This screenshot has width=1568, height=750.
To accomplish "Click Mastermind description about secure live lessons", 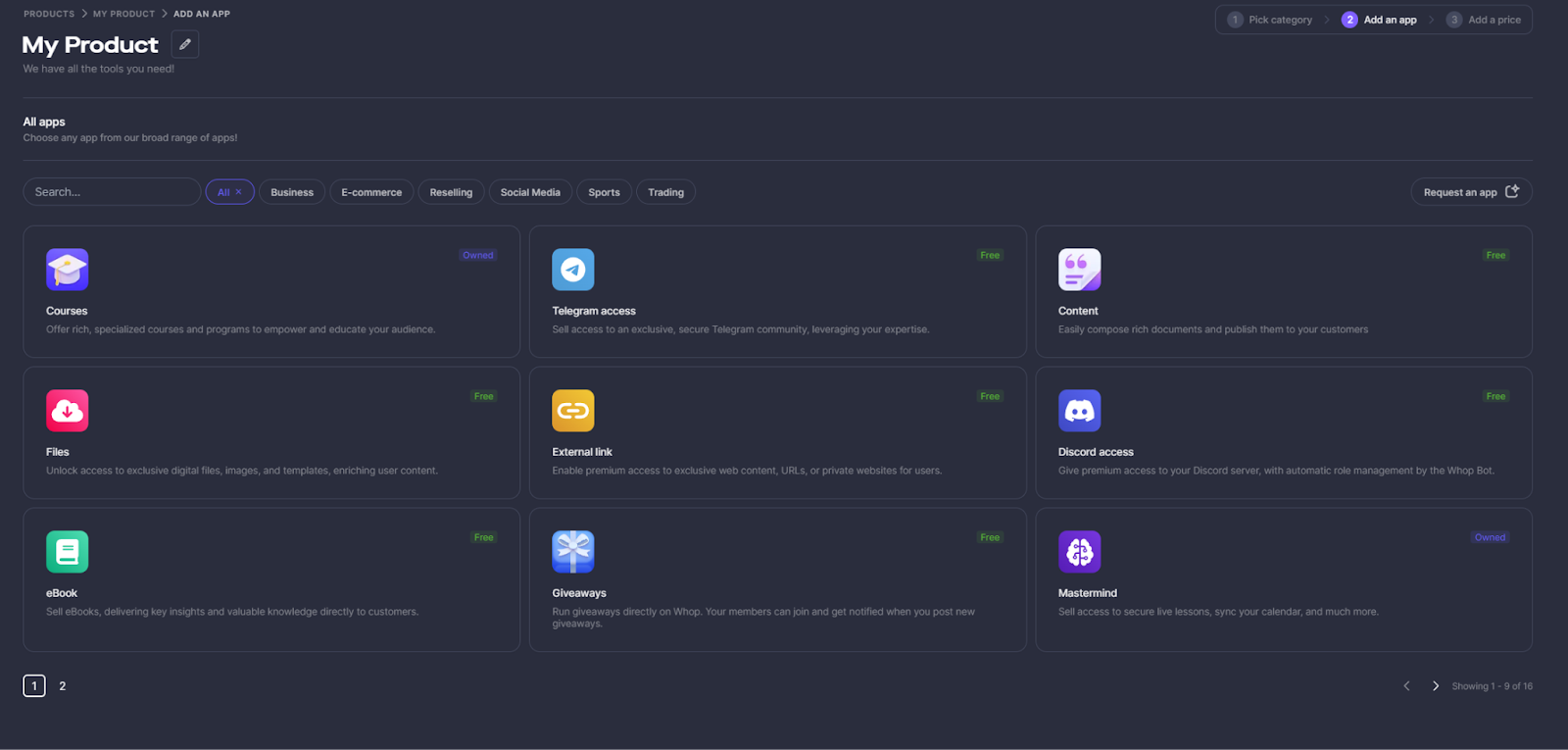I will 1218,612.
